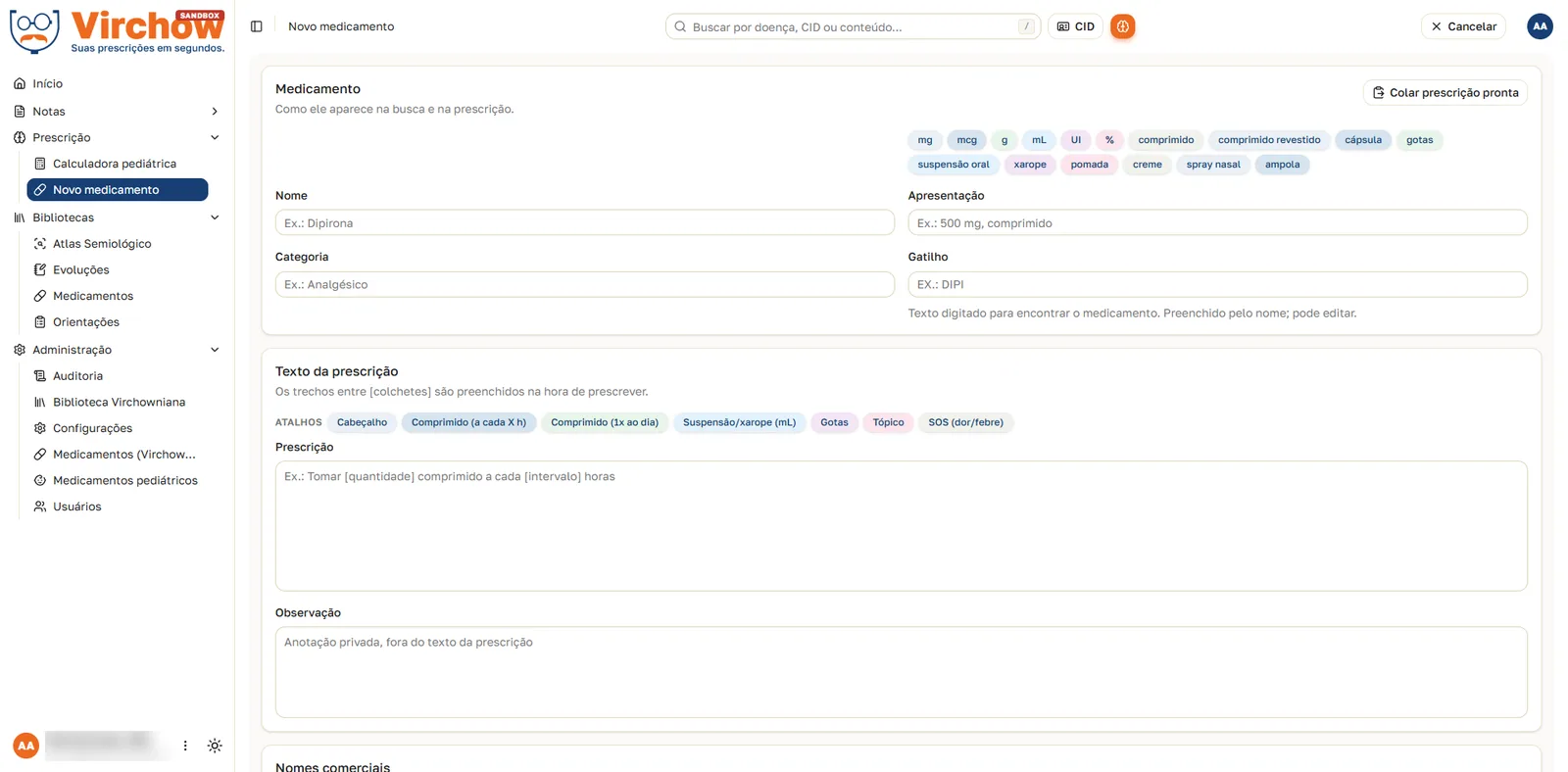Collapse the Bibliotecas section chevron
The width and height of the screenshot is (1568, 772).
215,217
